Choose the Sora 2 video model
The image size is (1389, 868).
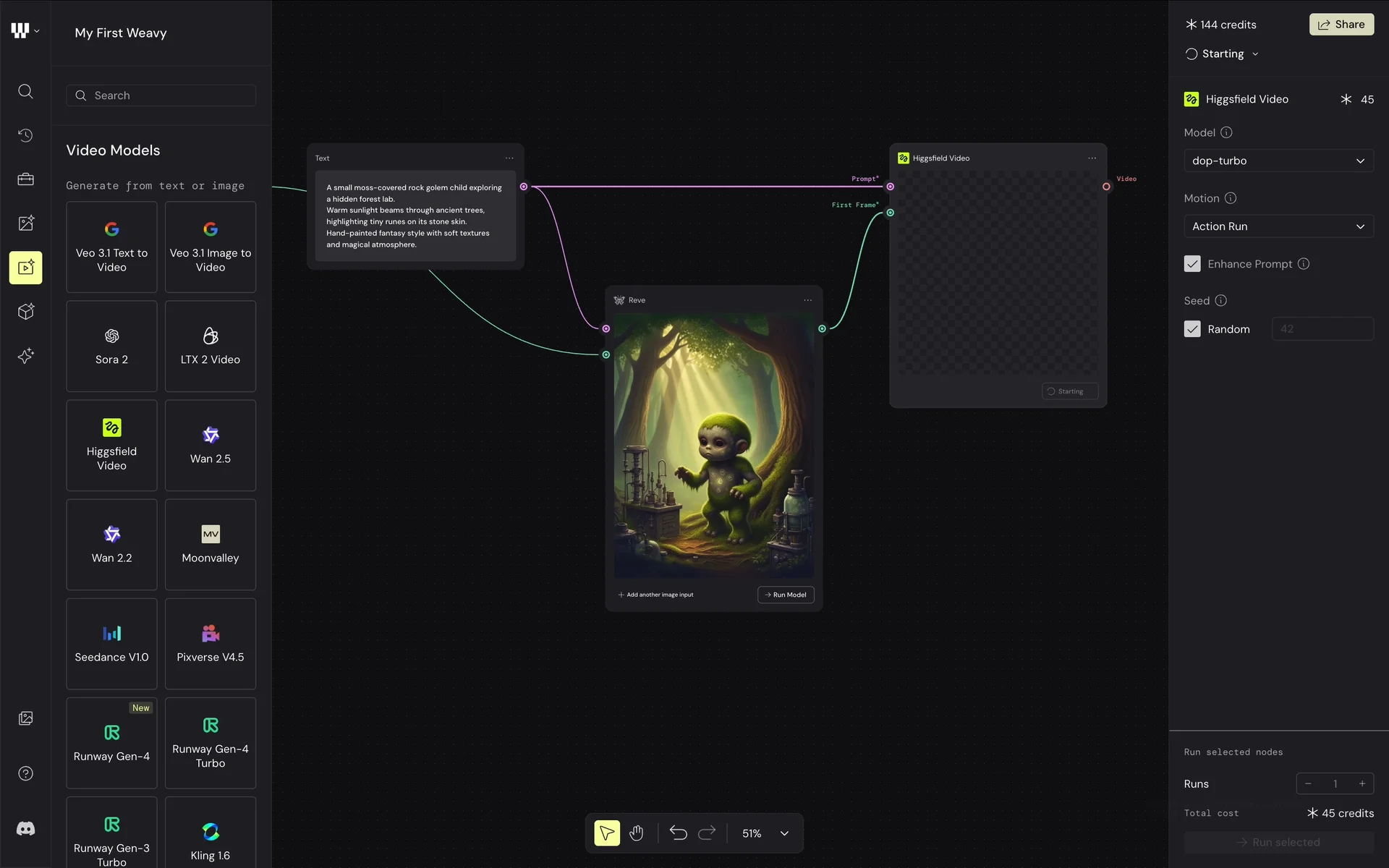(111, 346)
